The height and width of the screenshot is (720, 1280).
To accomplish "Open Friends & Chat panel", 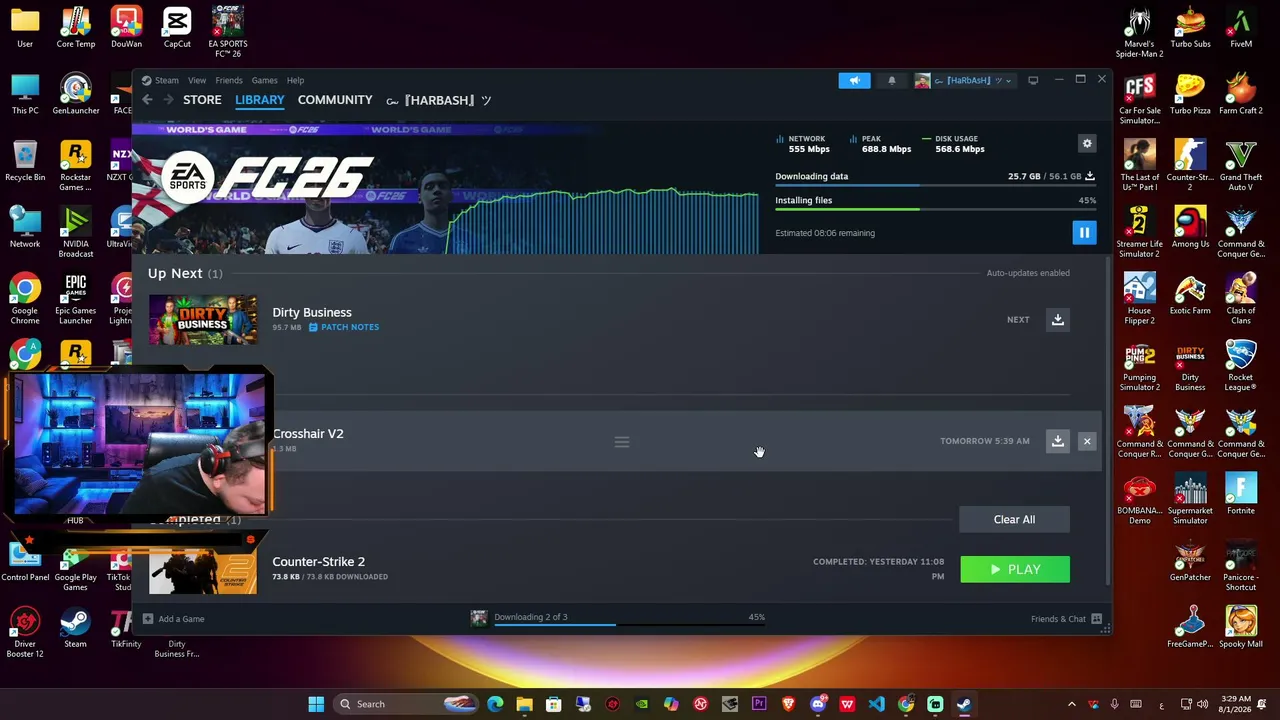I will (1066, 619).
